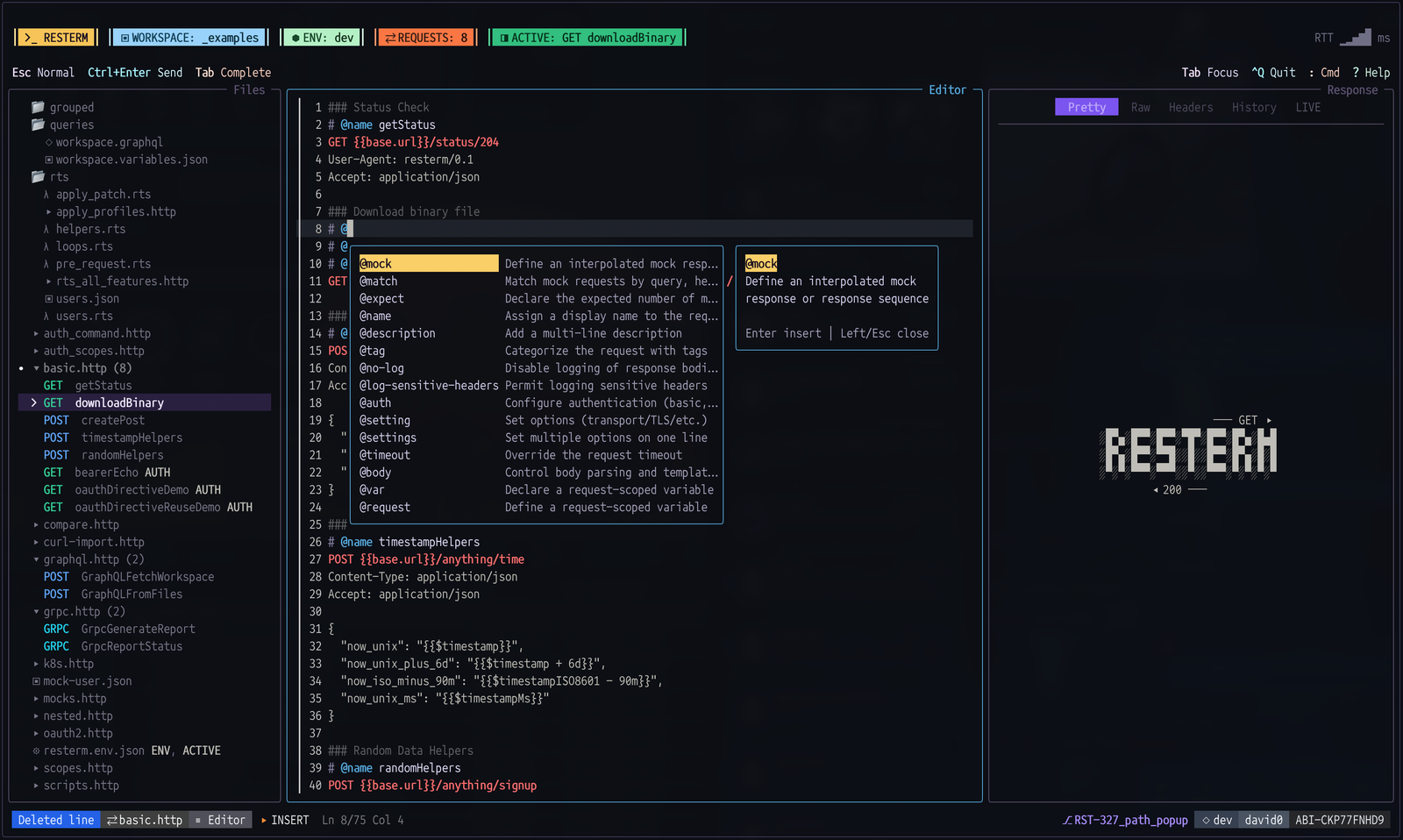
Task: Select @log-sensitive-headers completion entry
Action: click(538, 386)
